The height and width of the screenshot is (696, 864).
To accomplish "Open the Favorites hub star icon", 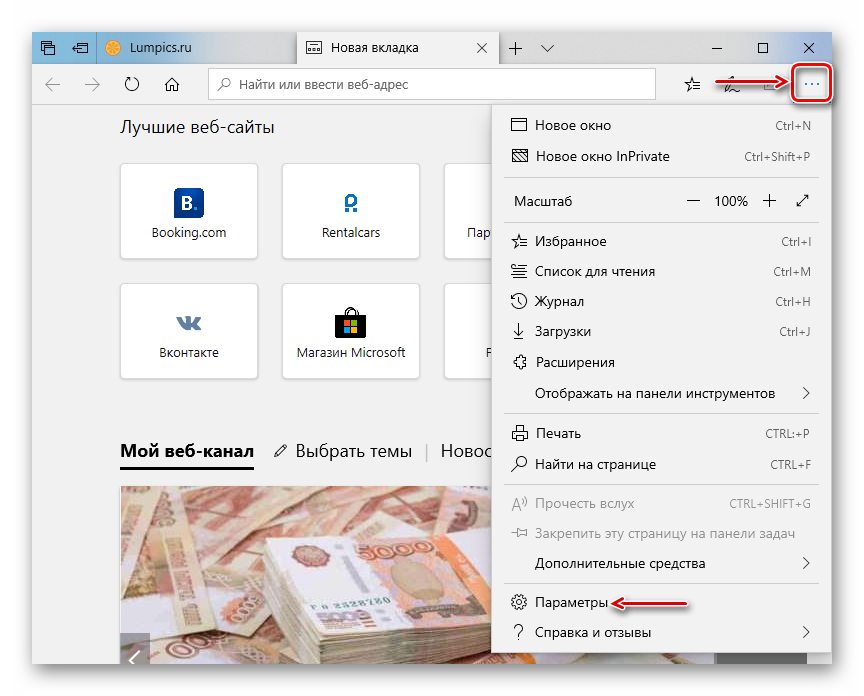I will point(692,85).
